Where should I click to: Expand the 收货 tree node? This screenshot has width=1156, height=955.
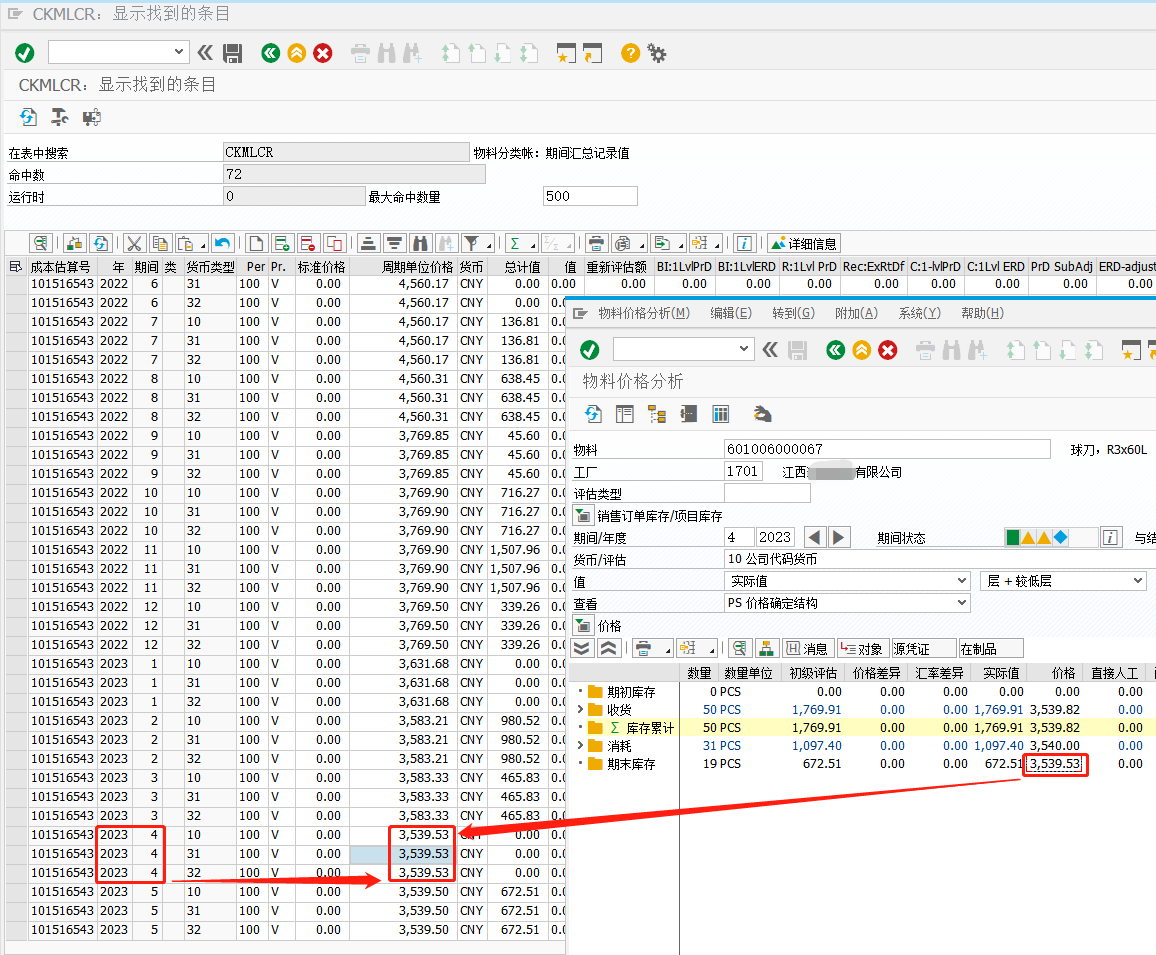pyautogui.click(x=580, y=709)
